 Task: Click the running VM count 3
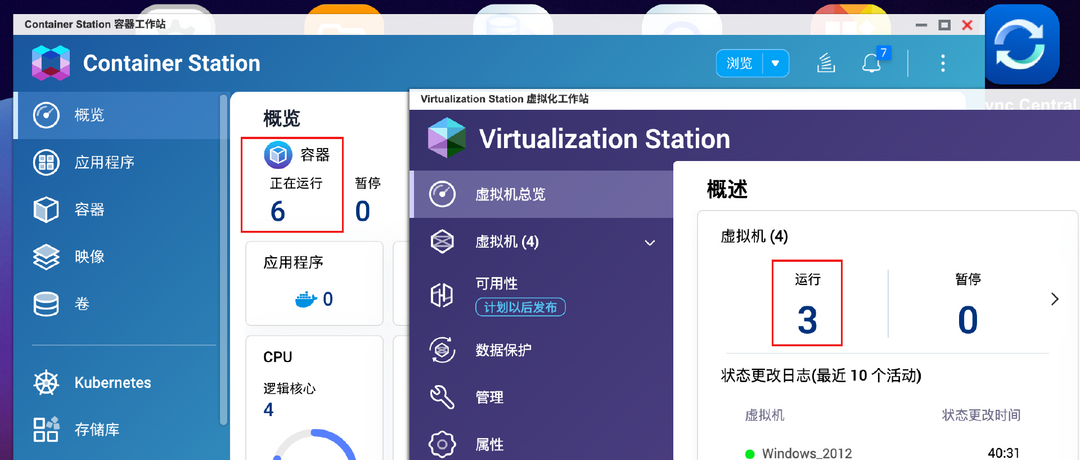(807, 320)
